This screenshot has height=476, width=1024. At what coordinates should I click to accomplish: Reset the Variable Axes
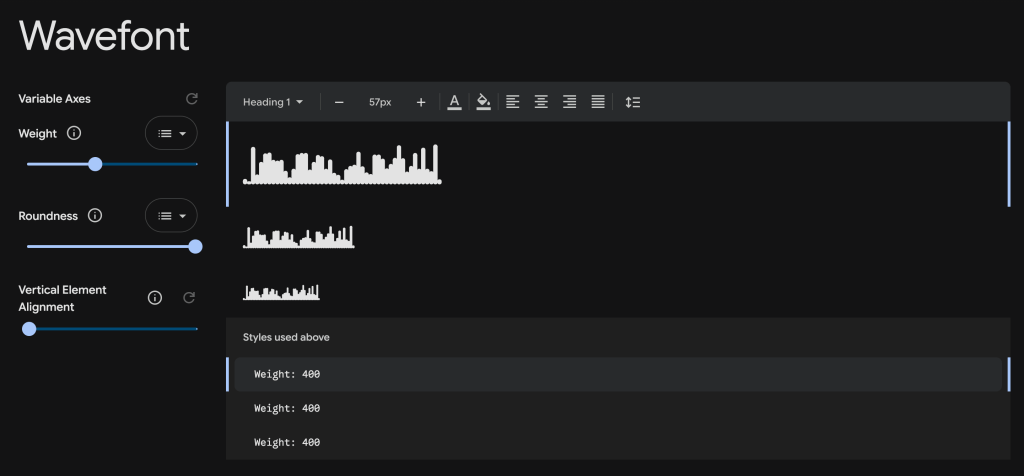tap(192, 99)
